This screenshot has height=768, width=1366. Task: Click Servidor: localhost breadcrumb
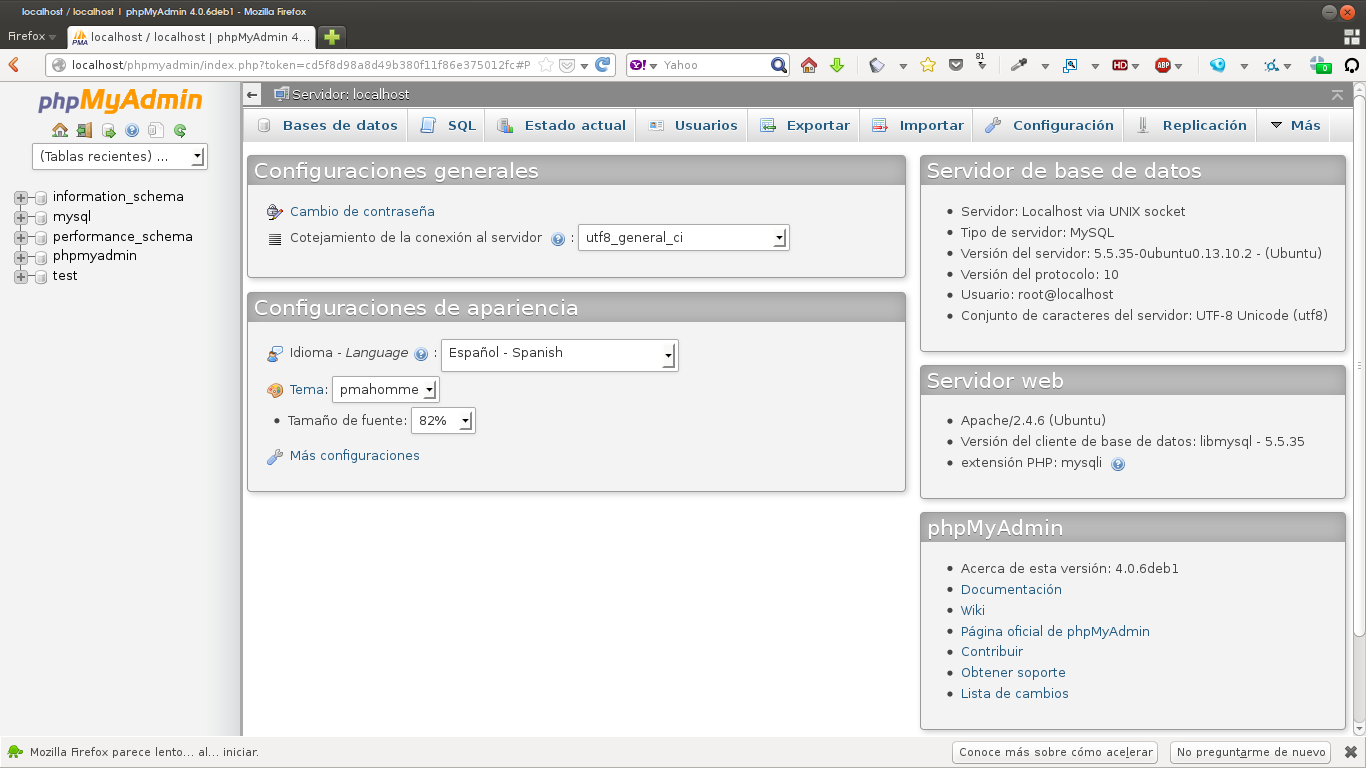[350, 94]
